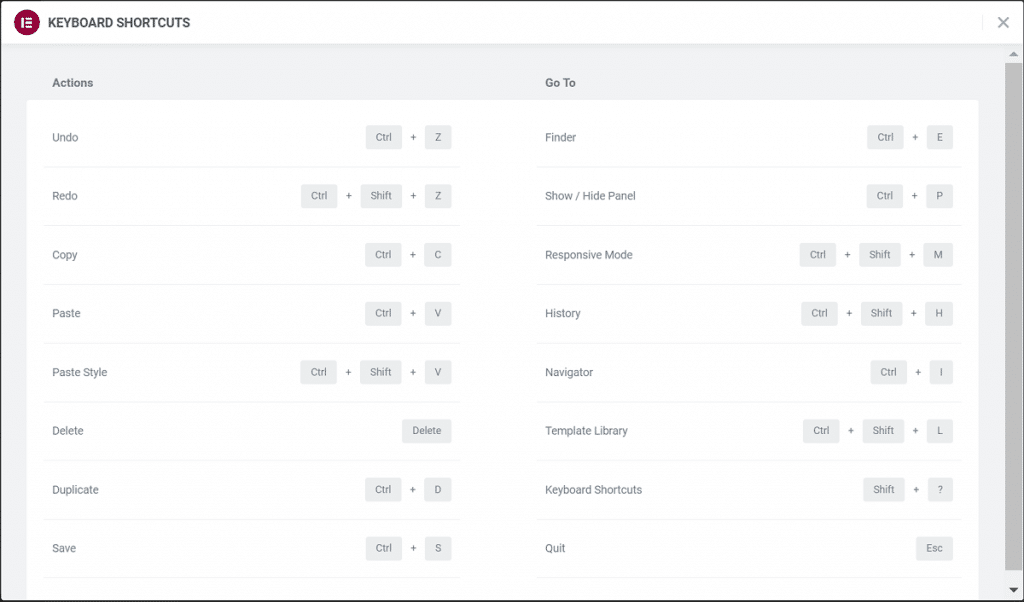Click the C key in Copy row

tap(438, 255)
